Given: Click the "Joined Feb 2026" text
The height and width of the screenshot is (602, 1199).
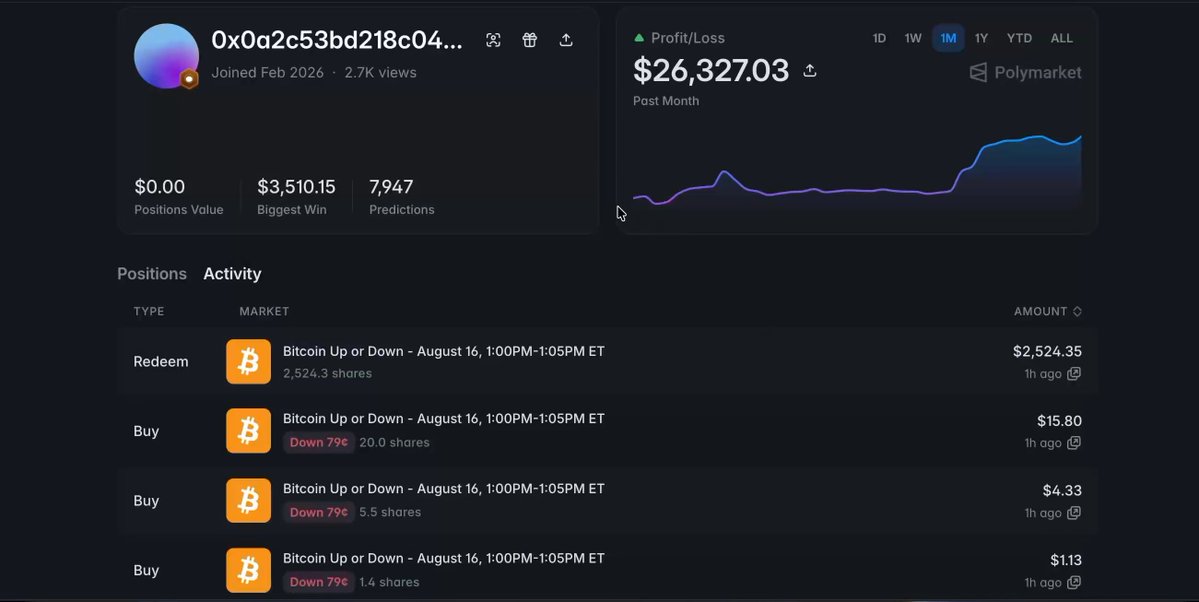Looking at the screenshot, I should 268,73.
